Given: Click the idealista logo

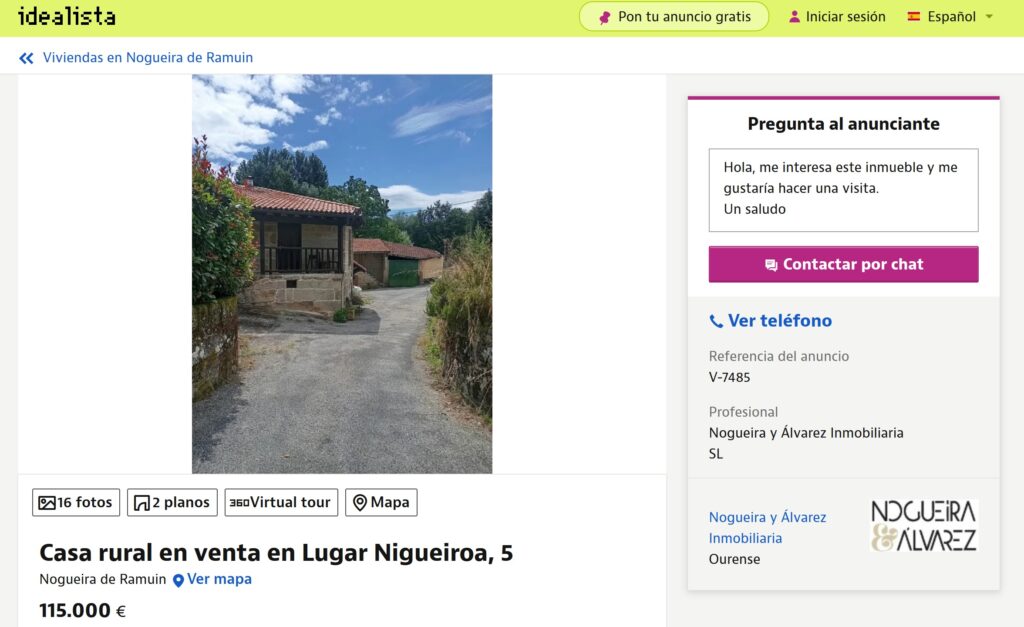Looking at the screenshot, I should click(67, 16).
